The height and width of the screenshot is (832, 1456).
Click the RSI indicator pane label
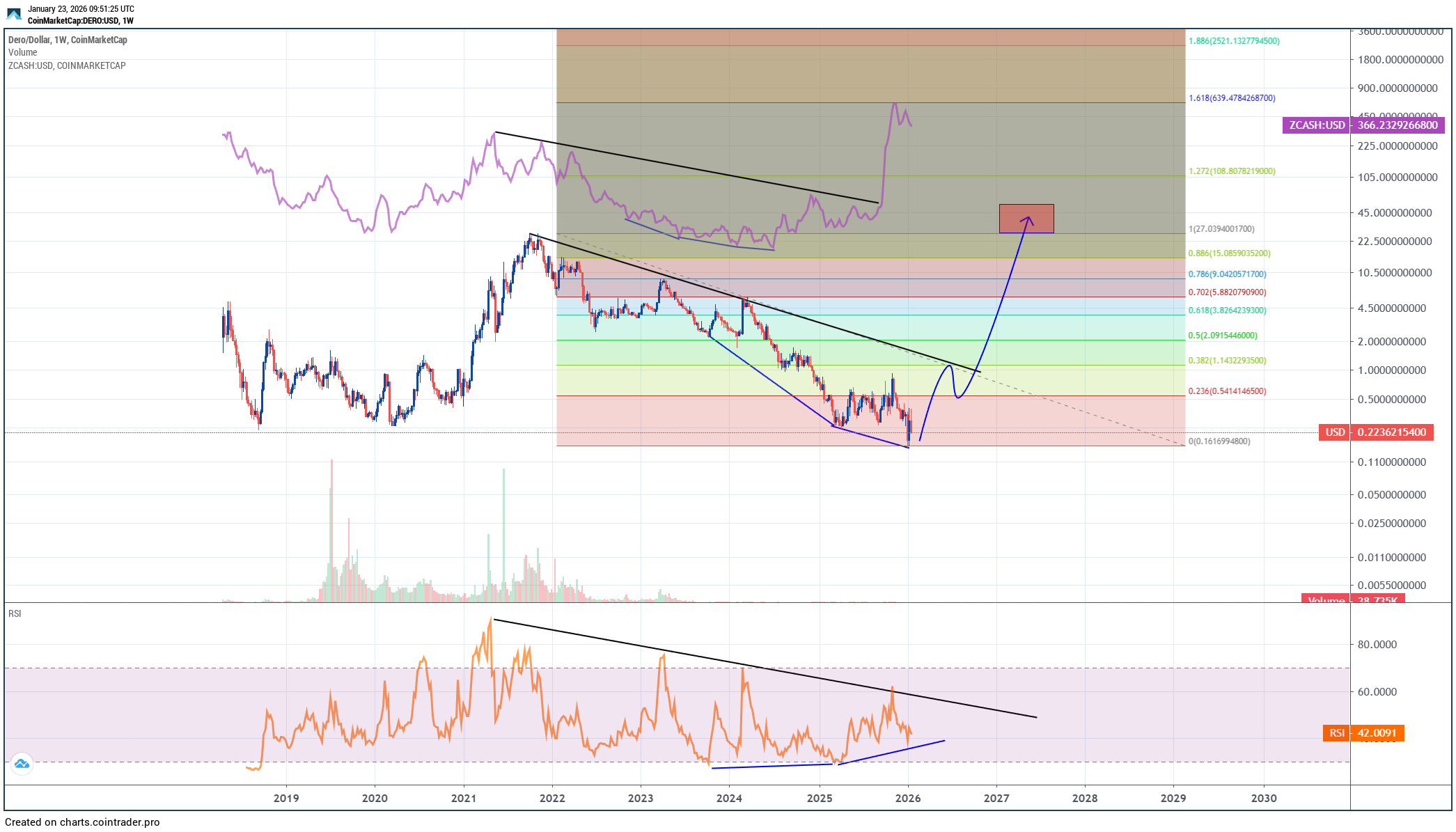[15, 613]
